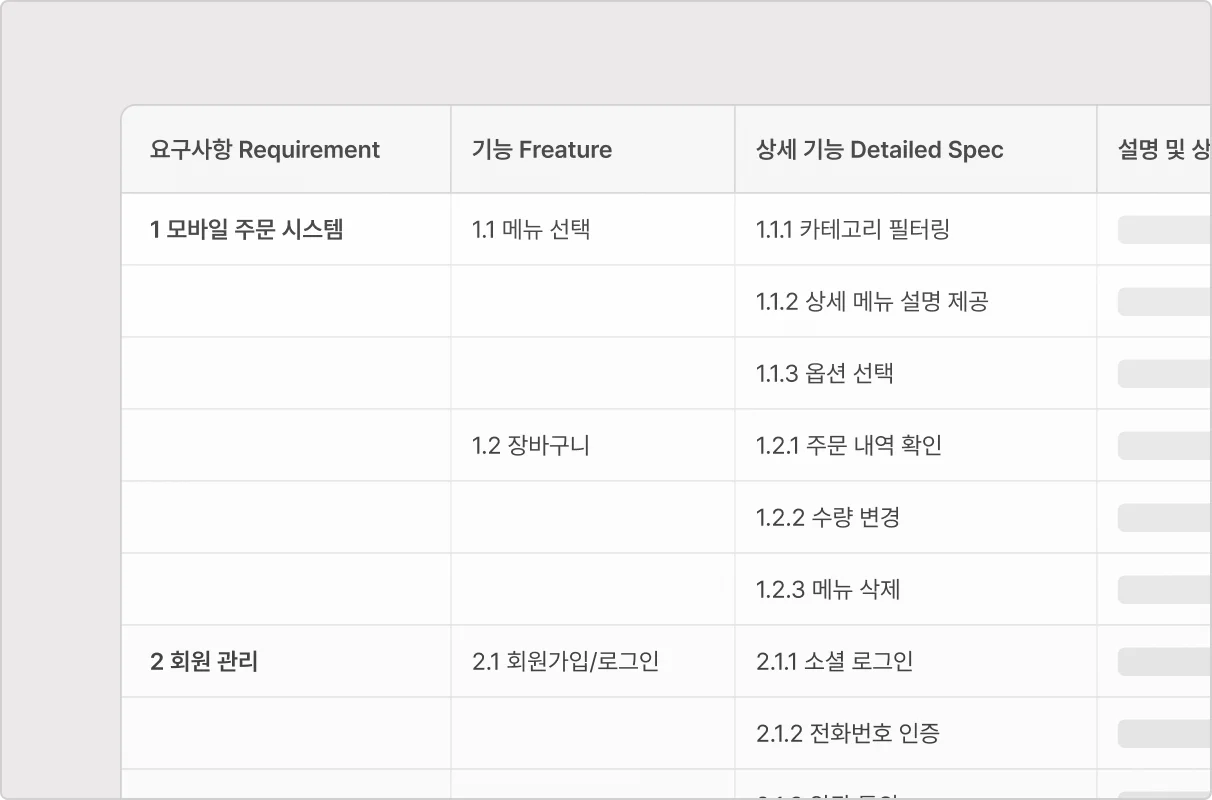Click the 2.1 회원가입/로그인 cell
The image size is (1212, 800).
point(565,662)
